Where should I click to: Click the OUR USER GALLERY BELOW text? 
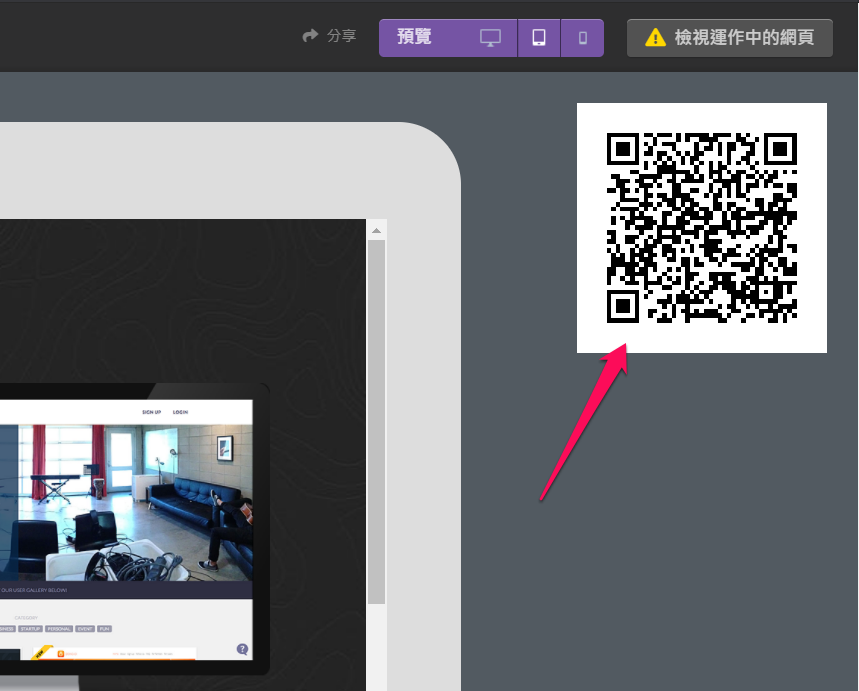[34, 590]
